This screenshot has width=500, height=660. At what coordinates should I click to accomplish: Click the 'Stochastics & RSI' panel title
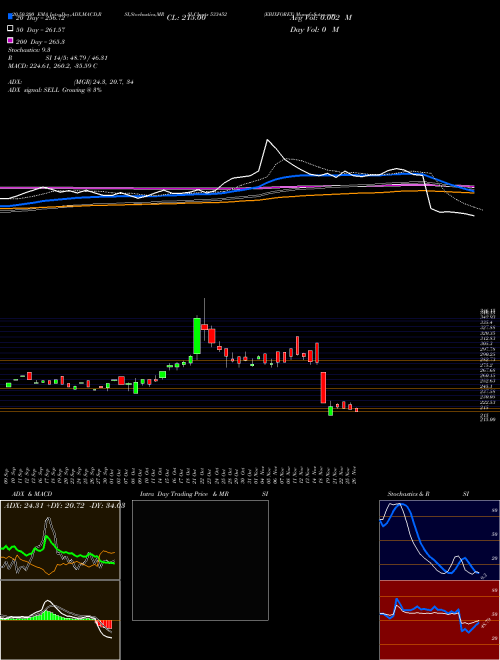click(428, 494)
